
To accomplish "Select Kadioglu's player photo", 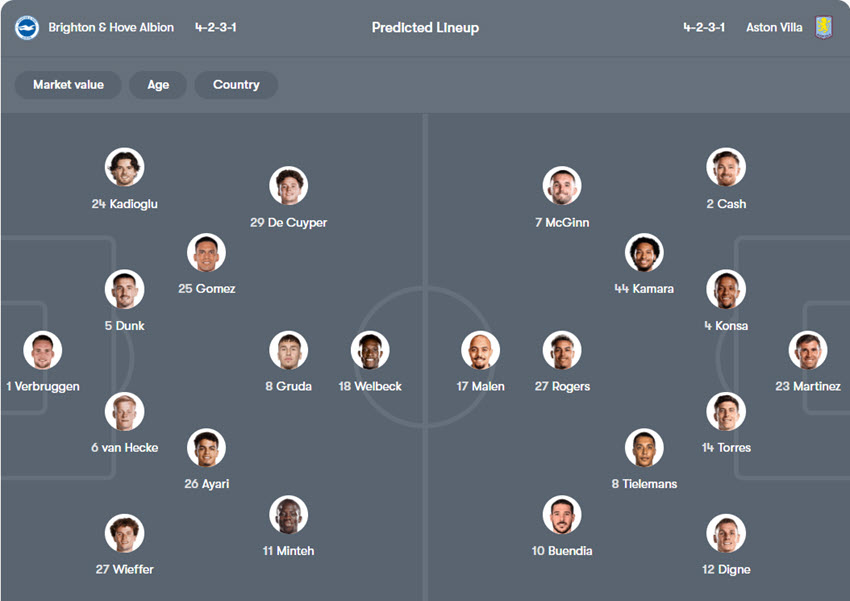I will (125, 168).
